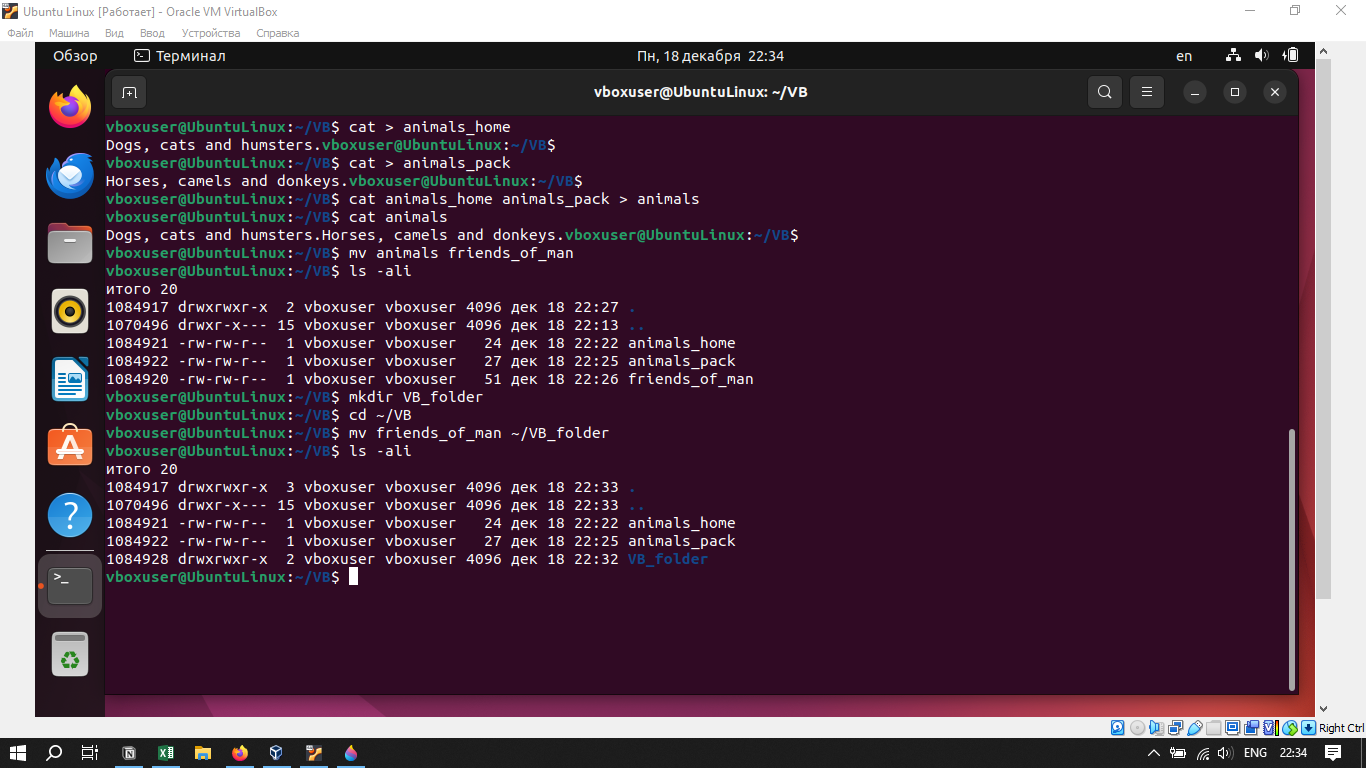
Task: Click the VirtualBox hard disk status icon
Action: point(1117,728)
